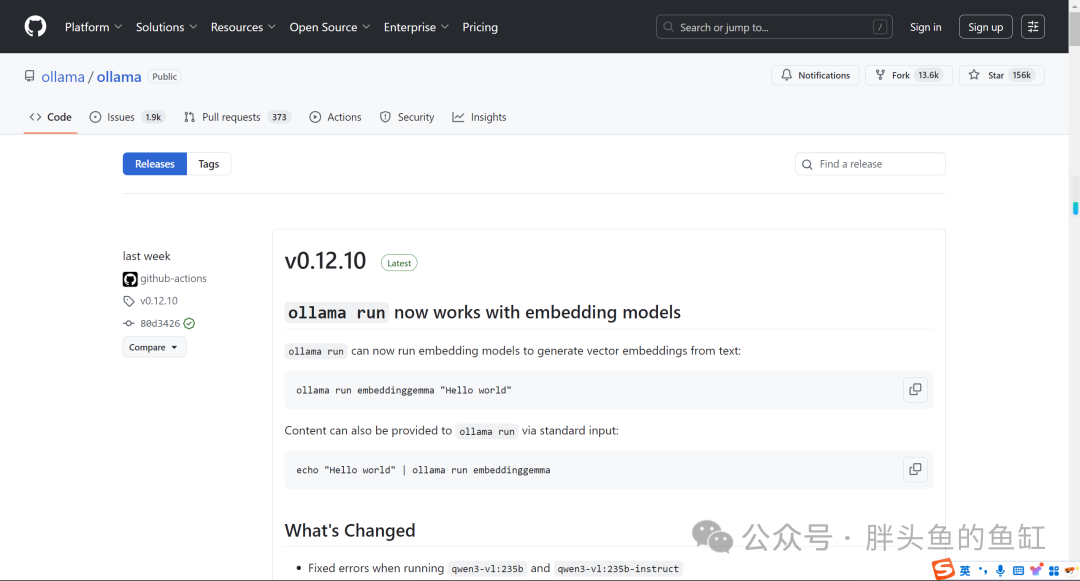Open the 80d3426 commit link

point(160,324)
